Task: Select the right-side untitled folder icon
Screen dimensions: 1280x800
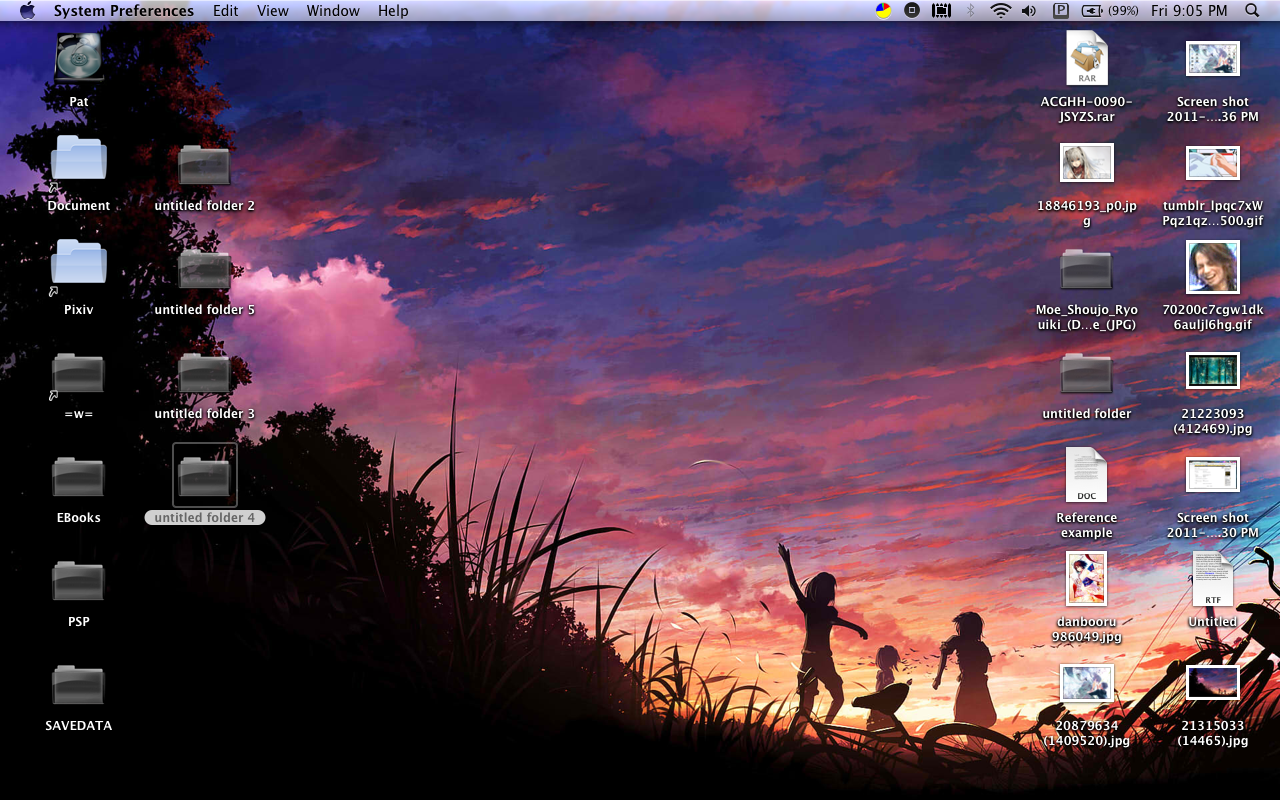Action: (x=1087, y=372)
